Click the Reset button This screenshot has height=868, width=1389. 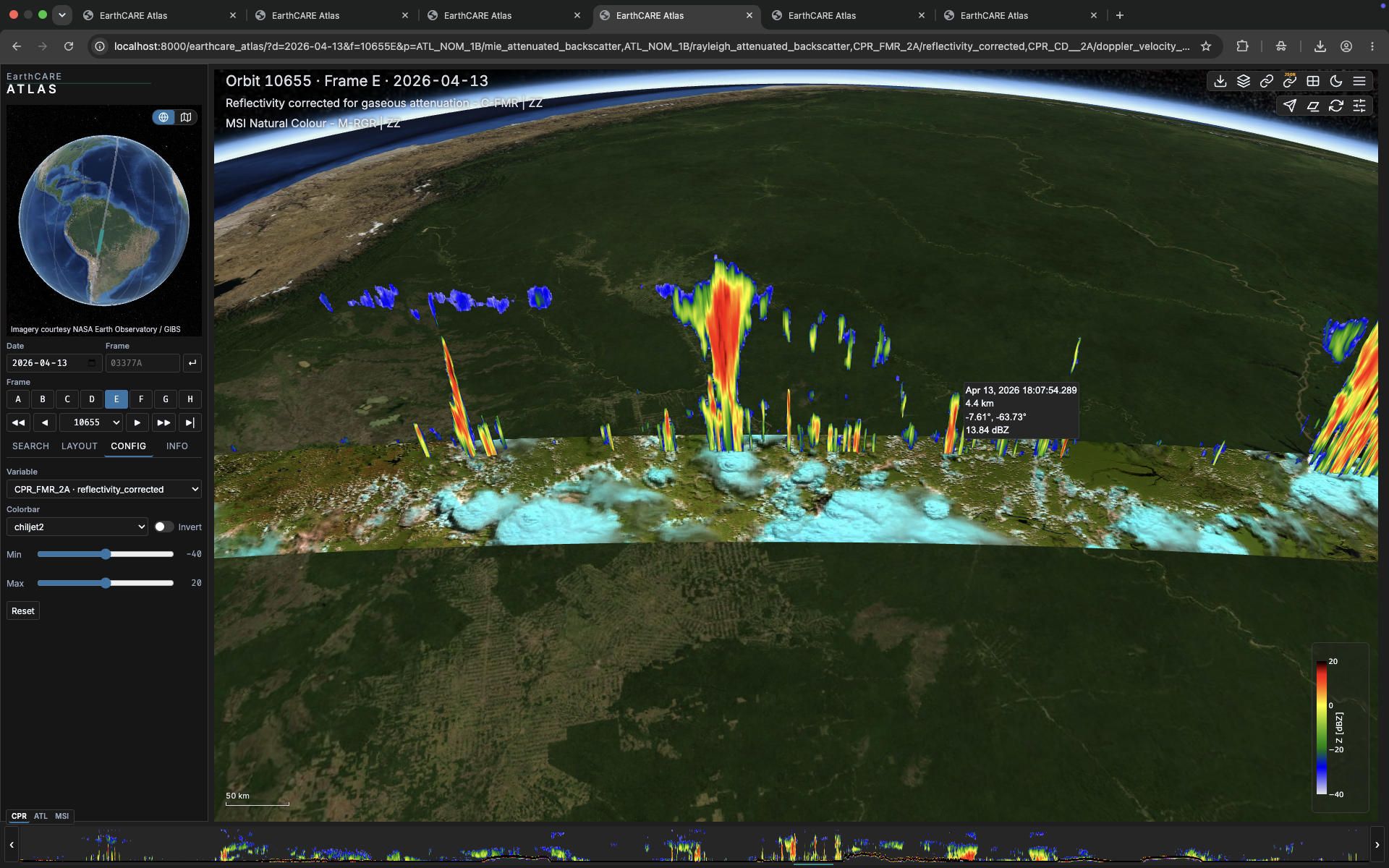click(x=23, y=611)
